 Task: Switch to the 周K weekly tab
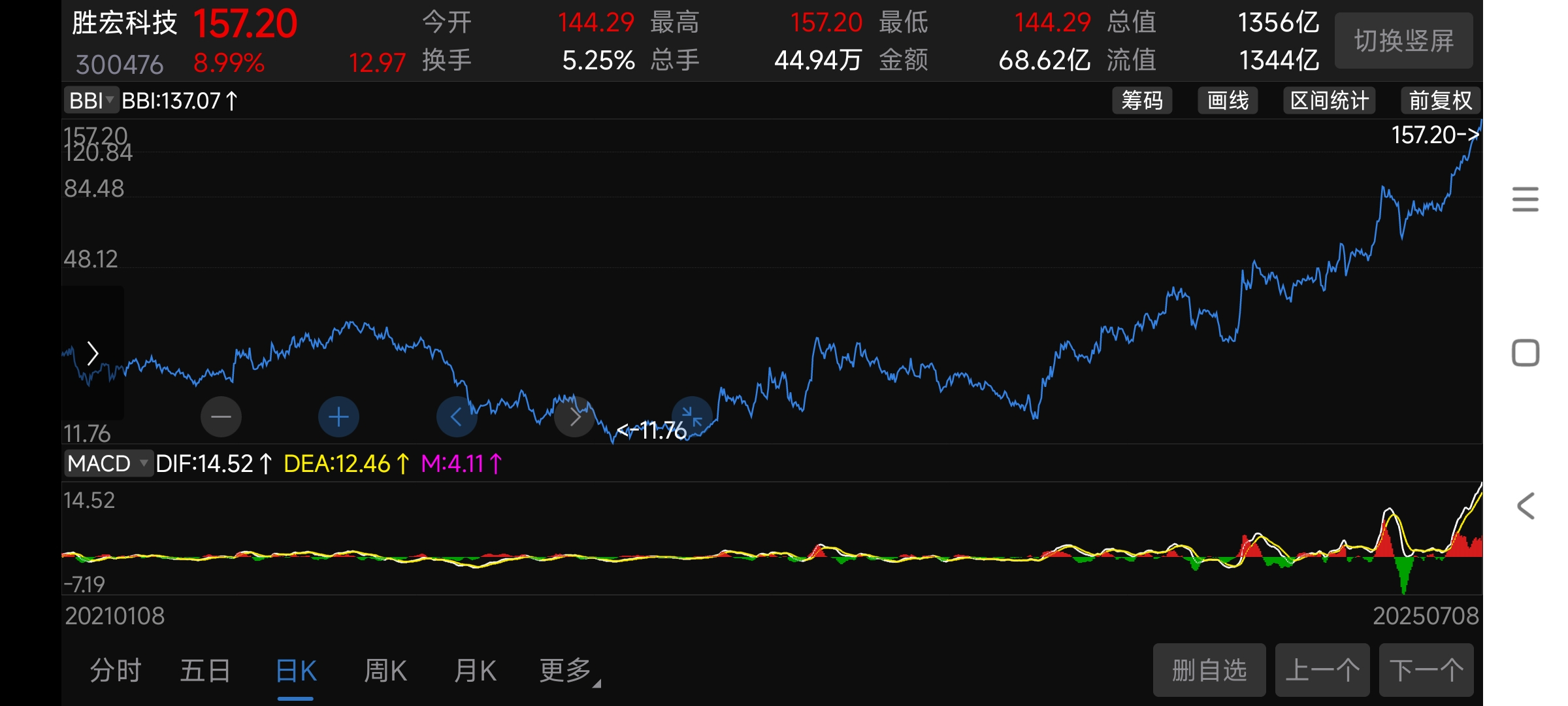385,671
